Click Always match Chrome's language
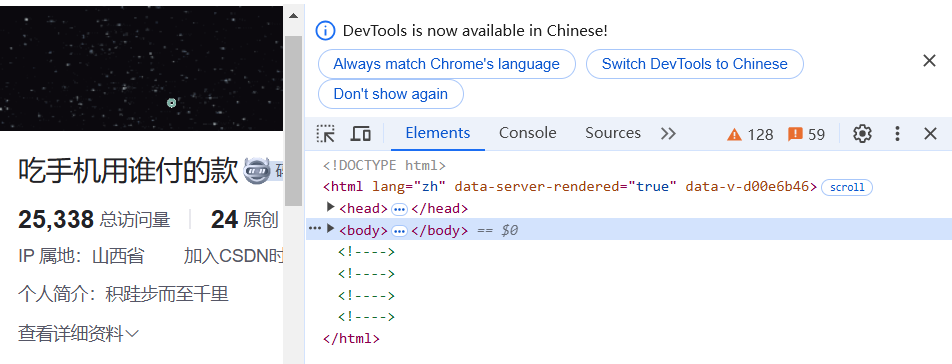This screenshot has height=364, width=952. tap(446, 64)
